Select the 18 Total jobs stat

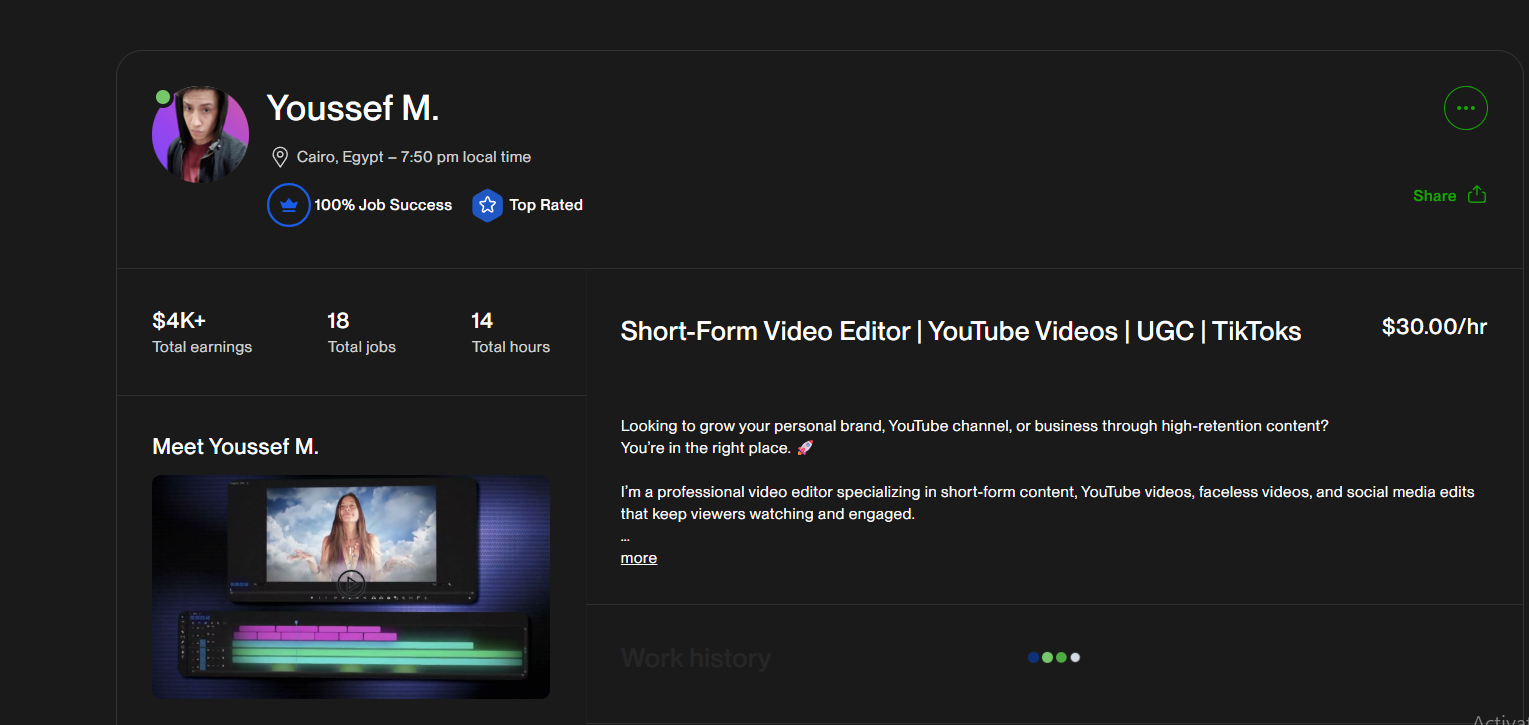tap(362, 333)
